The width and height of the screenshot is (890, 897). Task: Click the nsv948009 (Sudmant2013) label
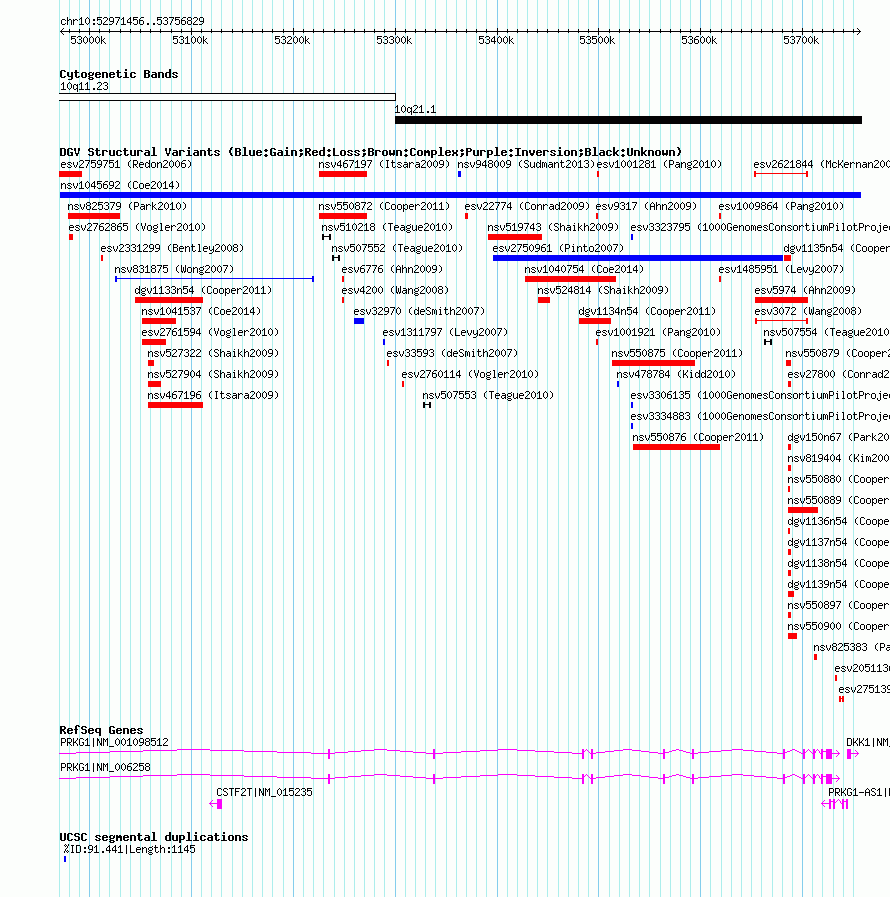526,164
